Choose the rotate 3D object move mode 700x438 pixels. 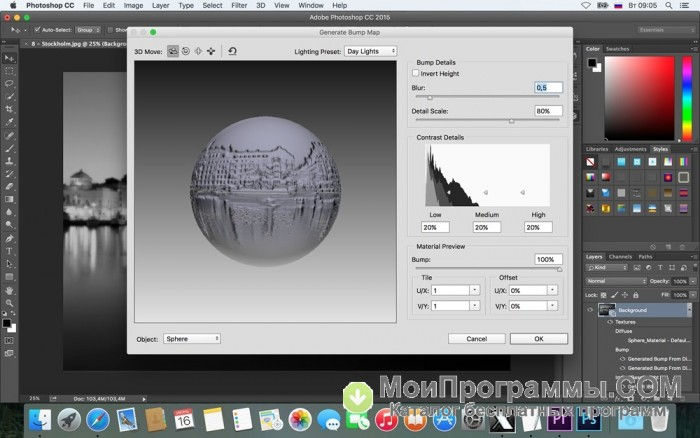pos(173,51)
